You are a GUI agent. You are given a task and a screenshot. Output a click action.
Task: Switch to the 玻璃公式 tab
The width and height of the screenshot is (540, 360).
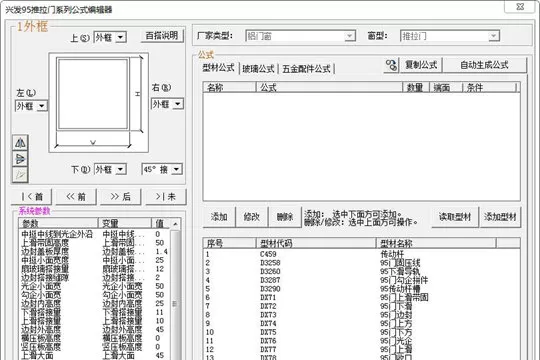258,69
